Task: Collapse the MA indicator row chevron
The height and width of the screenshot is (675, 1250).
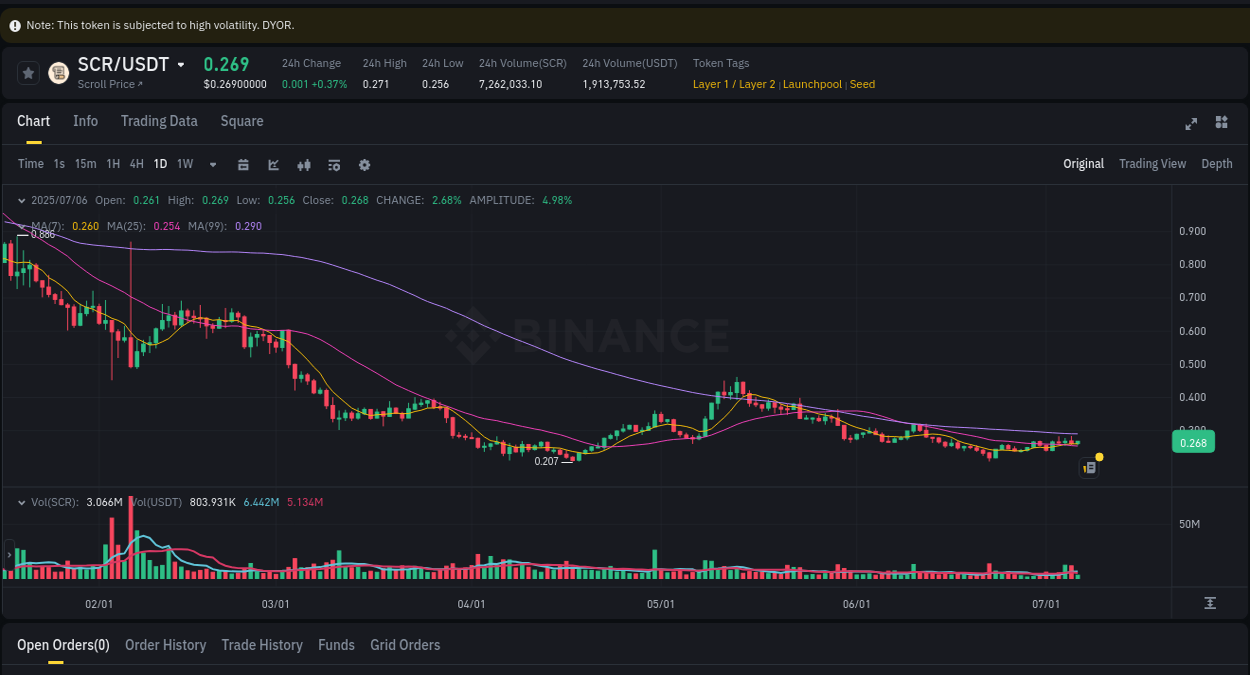Action: click(22, 226)
